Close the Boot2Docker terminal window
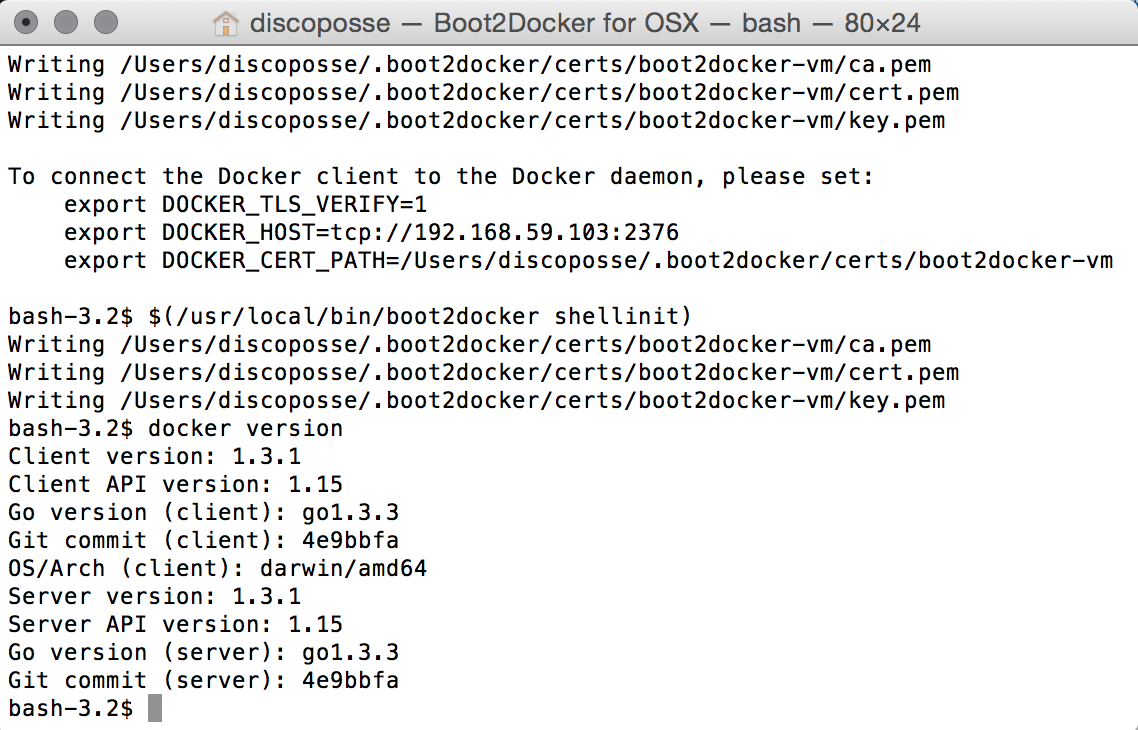This screenshot has width=1138, height=730. [x=28, y=21]
